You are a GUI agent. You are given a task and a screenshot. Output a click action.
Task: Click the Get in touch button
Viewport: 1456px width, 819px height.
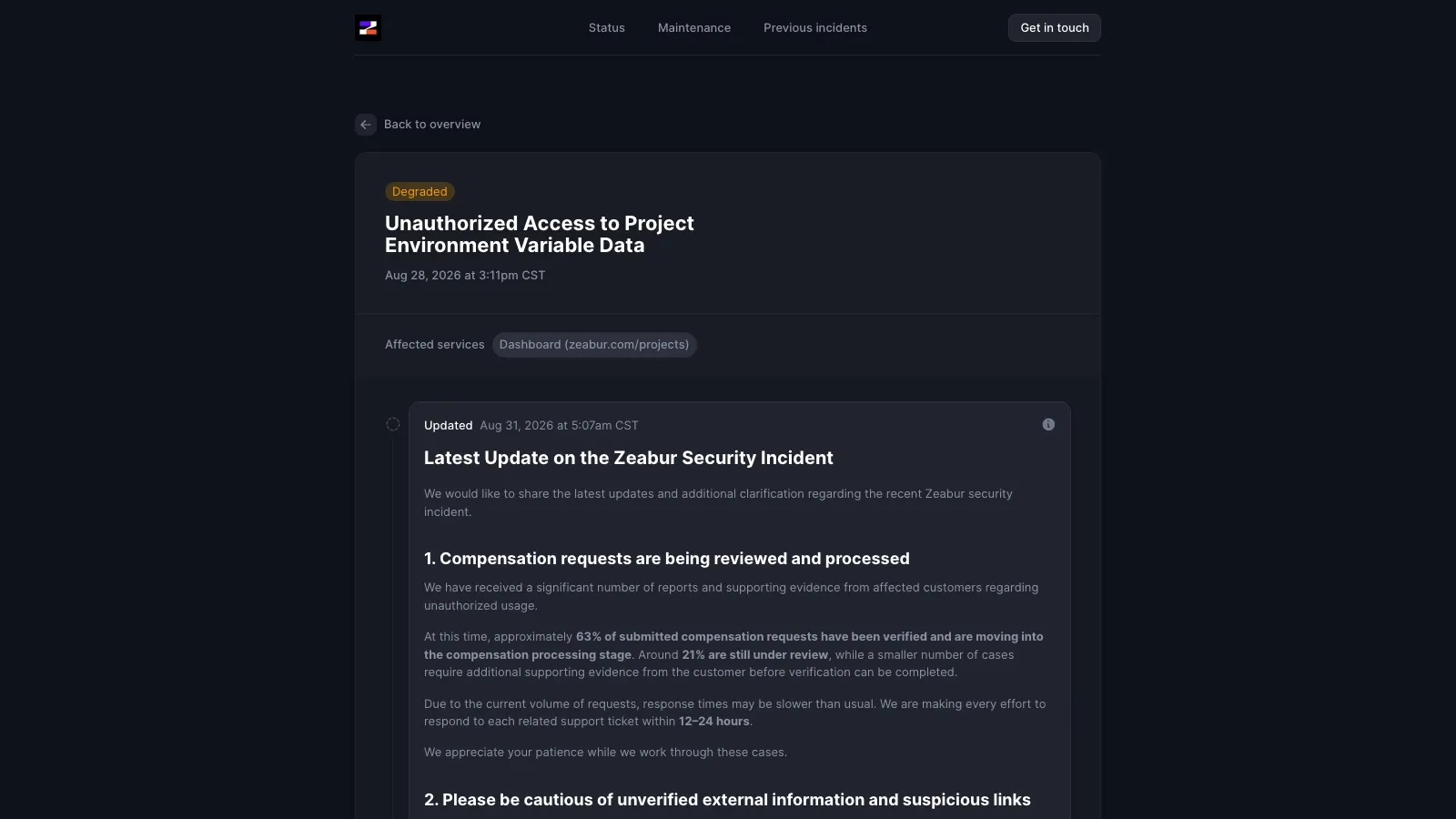coord(1055,28)
